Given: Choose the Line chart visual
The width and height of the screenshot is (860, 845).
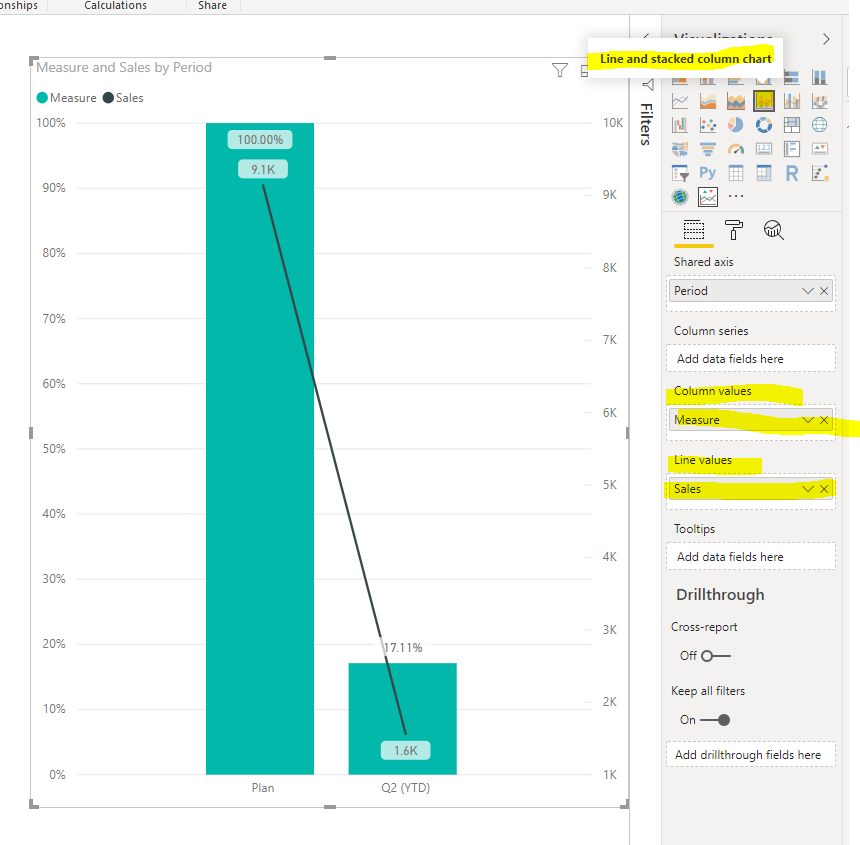Looking at the screenshot, I should click(680, 101).
